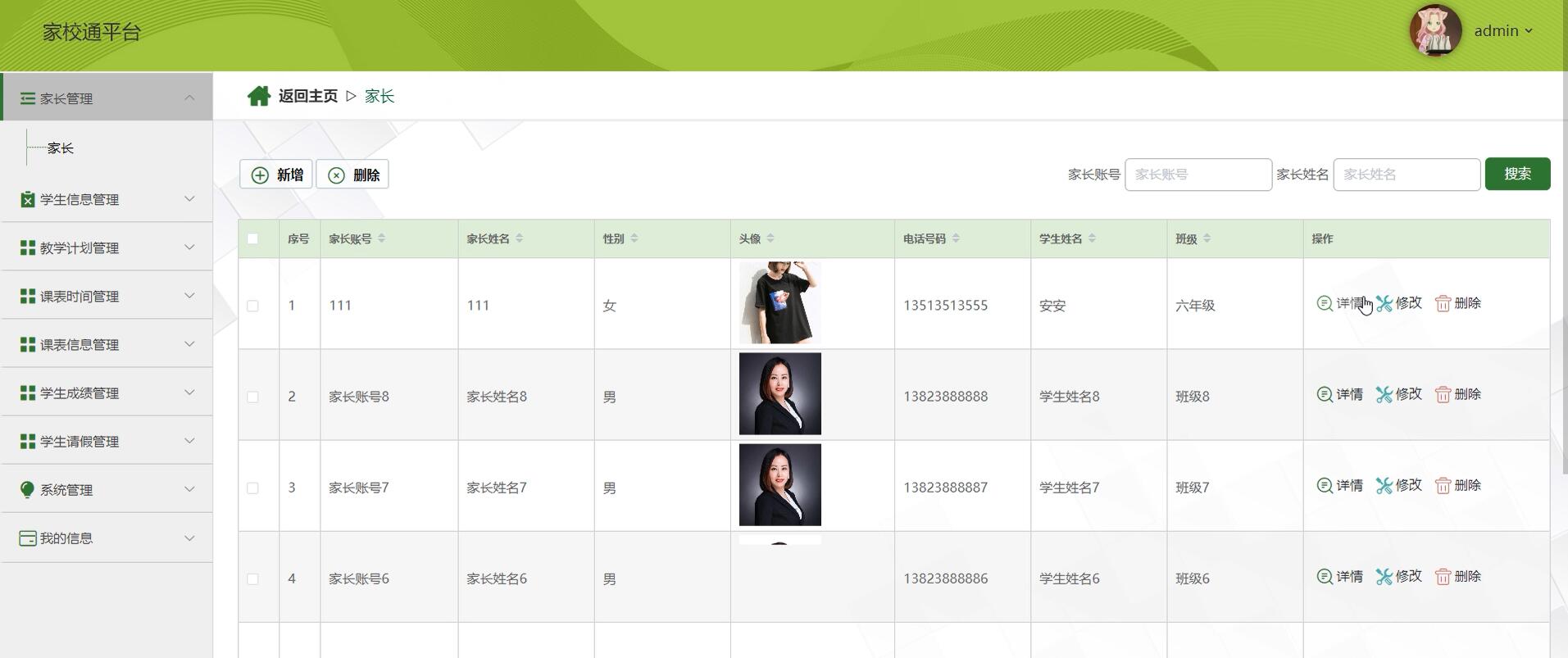This screenshot has height=658, width=1568.
Task: Go back via 返回主页 link
Action: pyautogui.click(x=307, y=96)
